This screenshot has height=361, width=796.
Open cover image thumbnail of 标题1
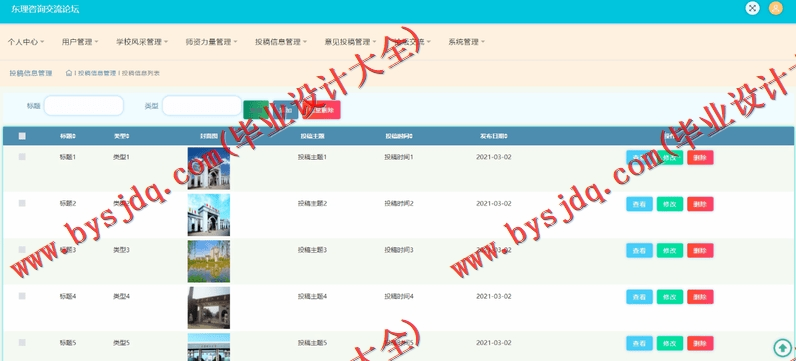209,169
